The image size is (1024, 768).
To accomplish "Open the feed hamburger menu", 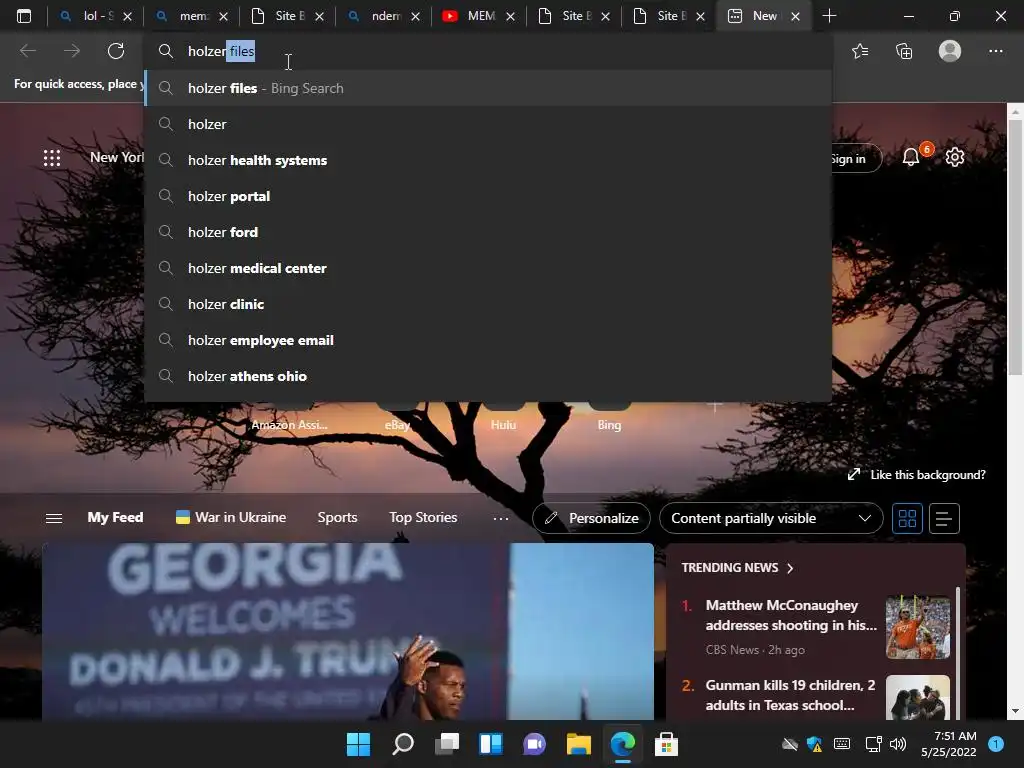I will pyautogui.click(x=54, y=519).
